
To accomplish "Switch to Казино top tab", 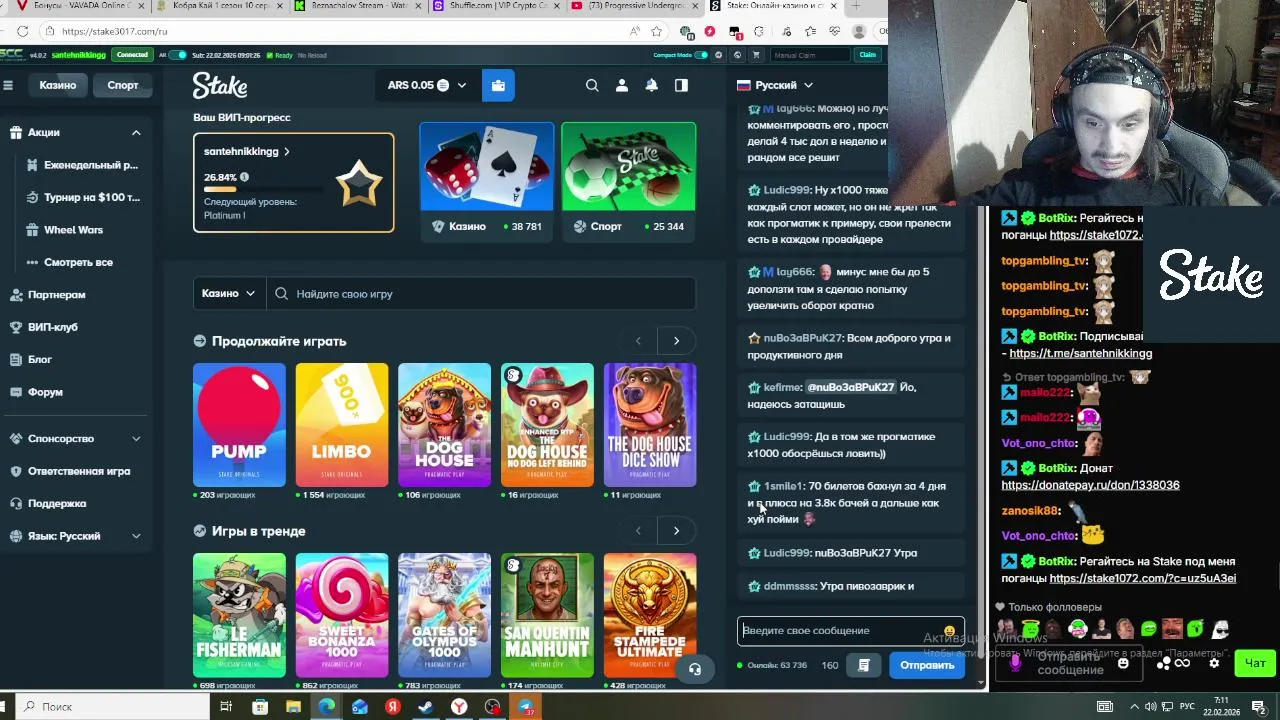I will click(x=58, y=85).
